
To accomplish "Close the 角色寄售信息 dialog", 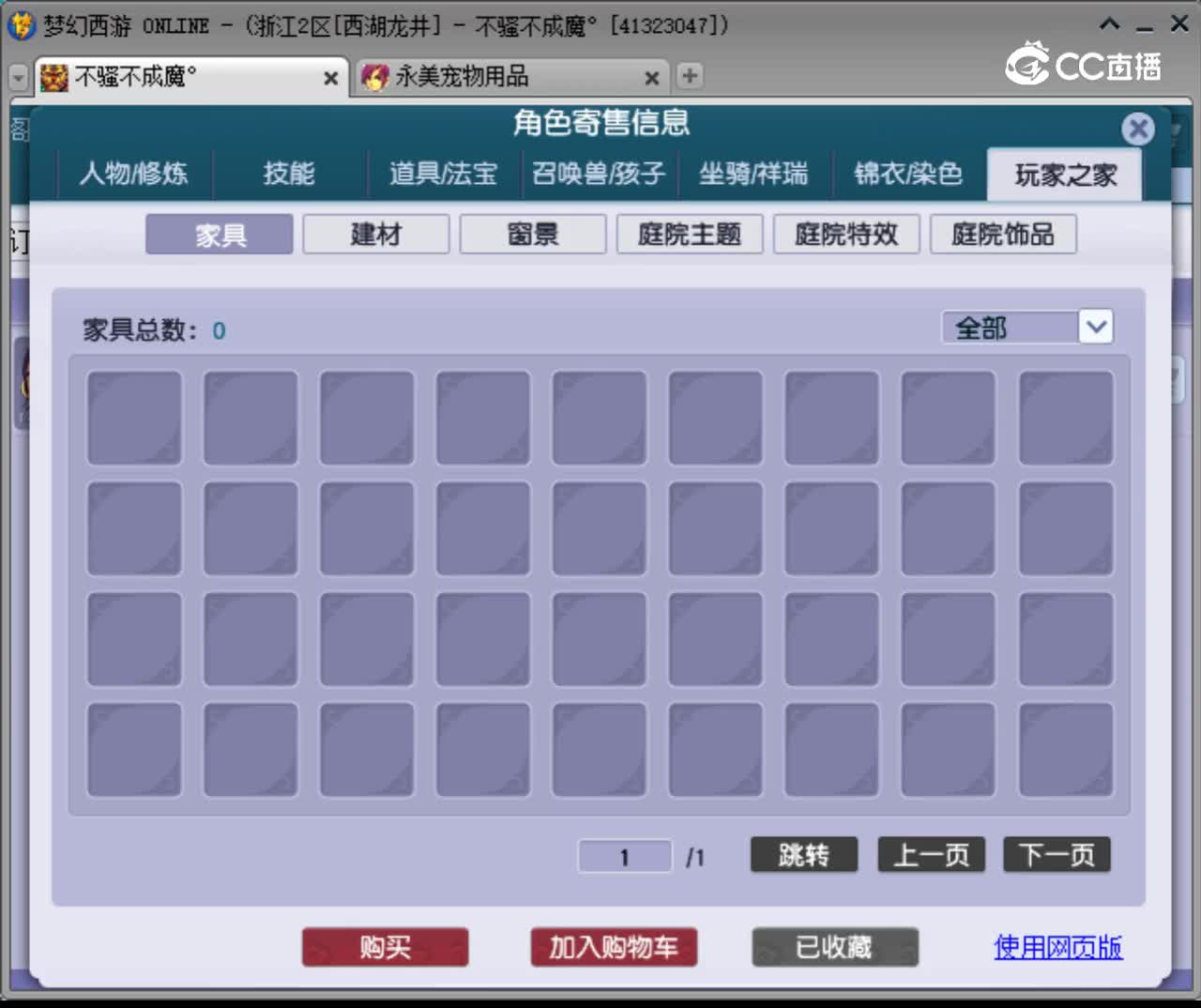I will click(x=1138, y=129).
